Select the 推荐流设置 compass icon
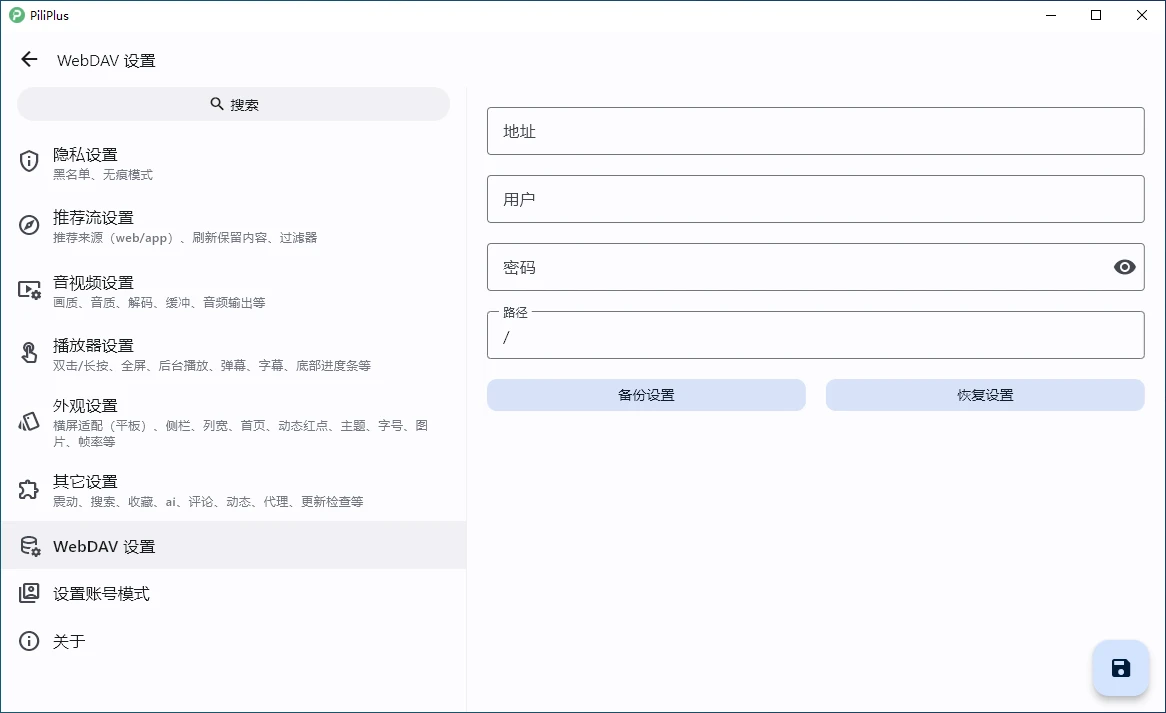 [29, 224]
